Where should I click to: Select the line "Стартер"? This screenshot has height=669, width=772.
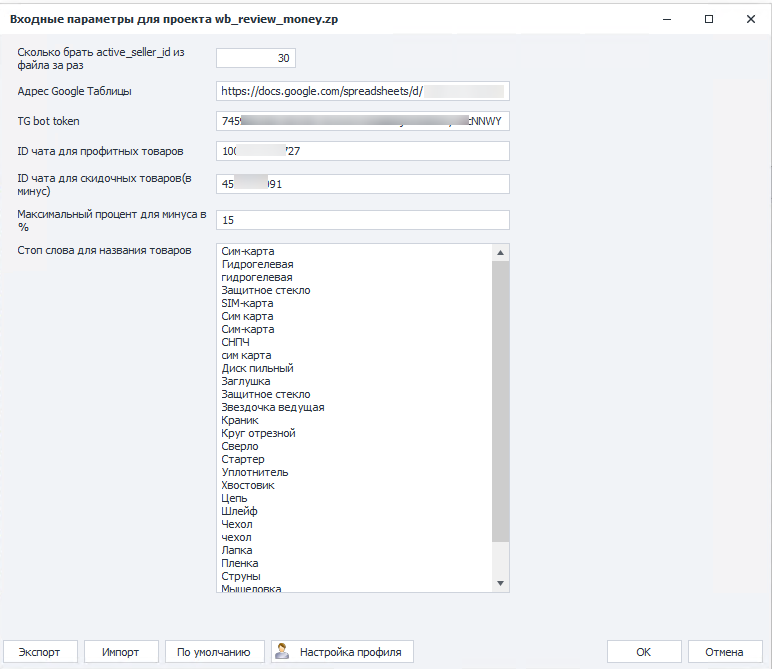click(x=243, y=459)
